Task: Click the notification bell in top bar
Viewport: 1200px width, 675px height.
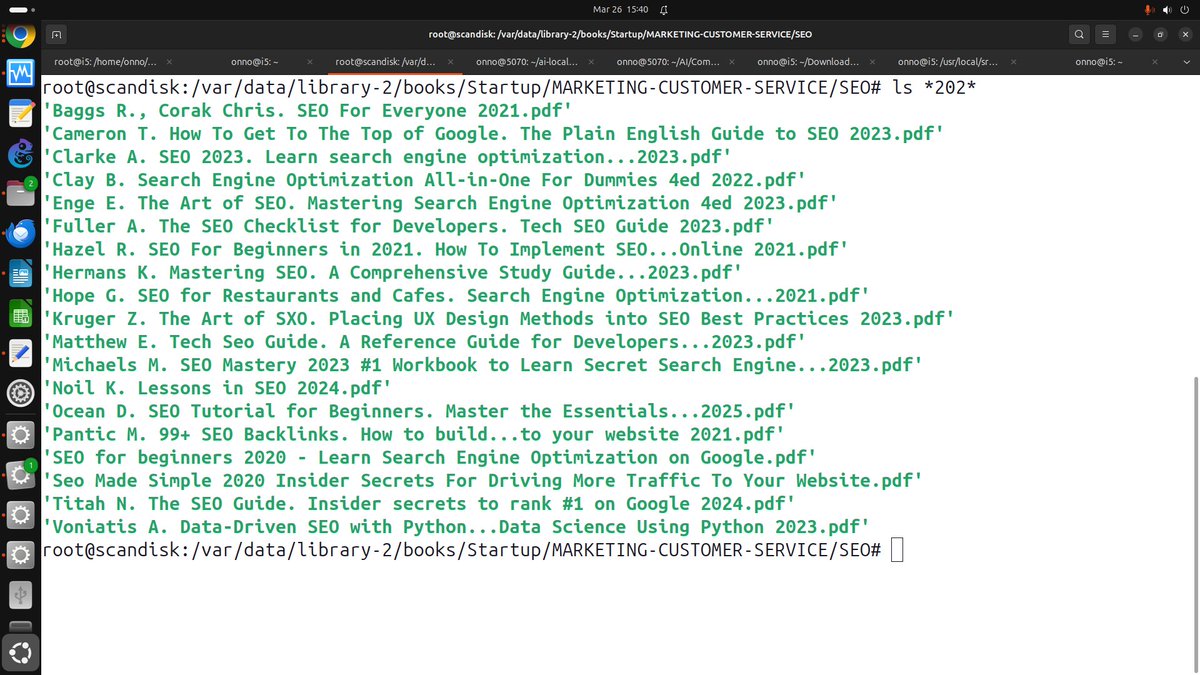Action: coord(662,9)
